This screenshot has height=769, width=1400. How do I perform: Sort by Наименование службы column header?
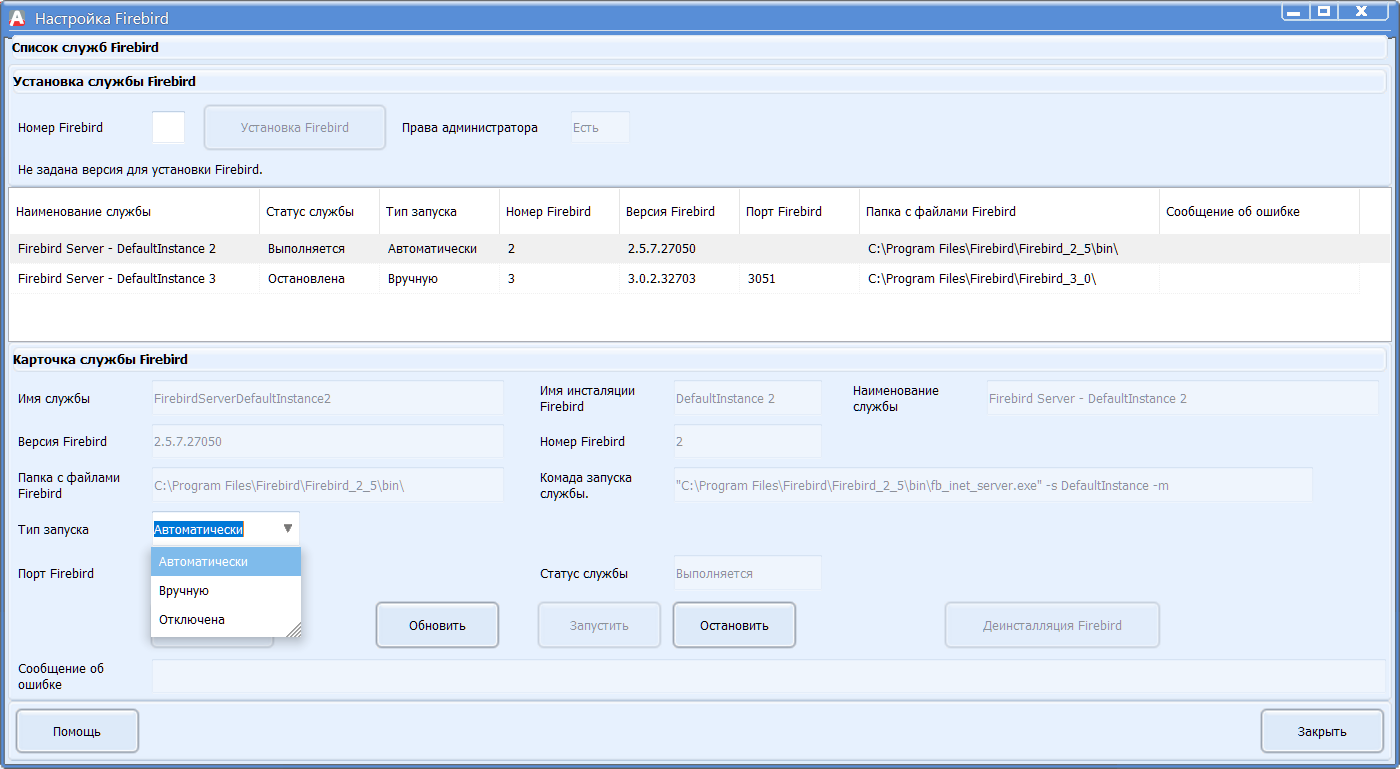point(134,211)
